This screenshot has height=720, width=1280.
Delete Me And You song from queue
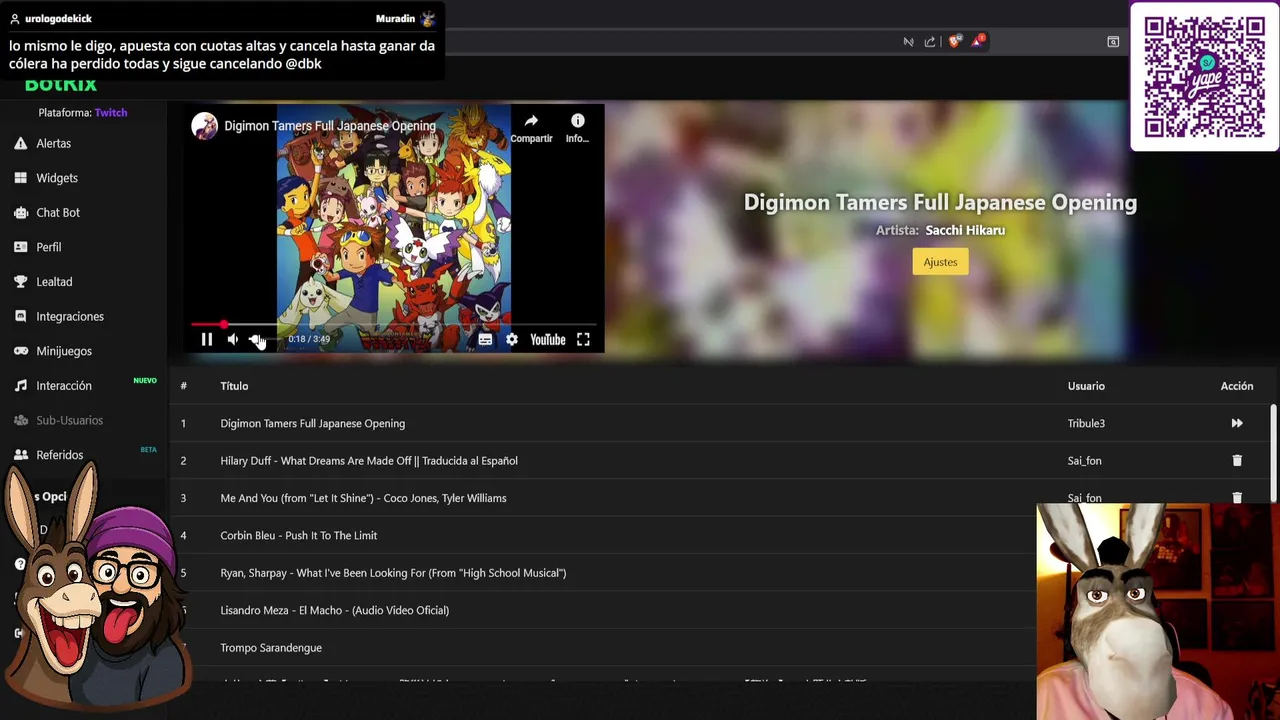(x=1237, y=497)
